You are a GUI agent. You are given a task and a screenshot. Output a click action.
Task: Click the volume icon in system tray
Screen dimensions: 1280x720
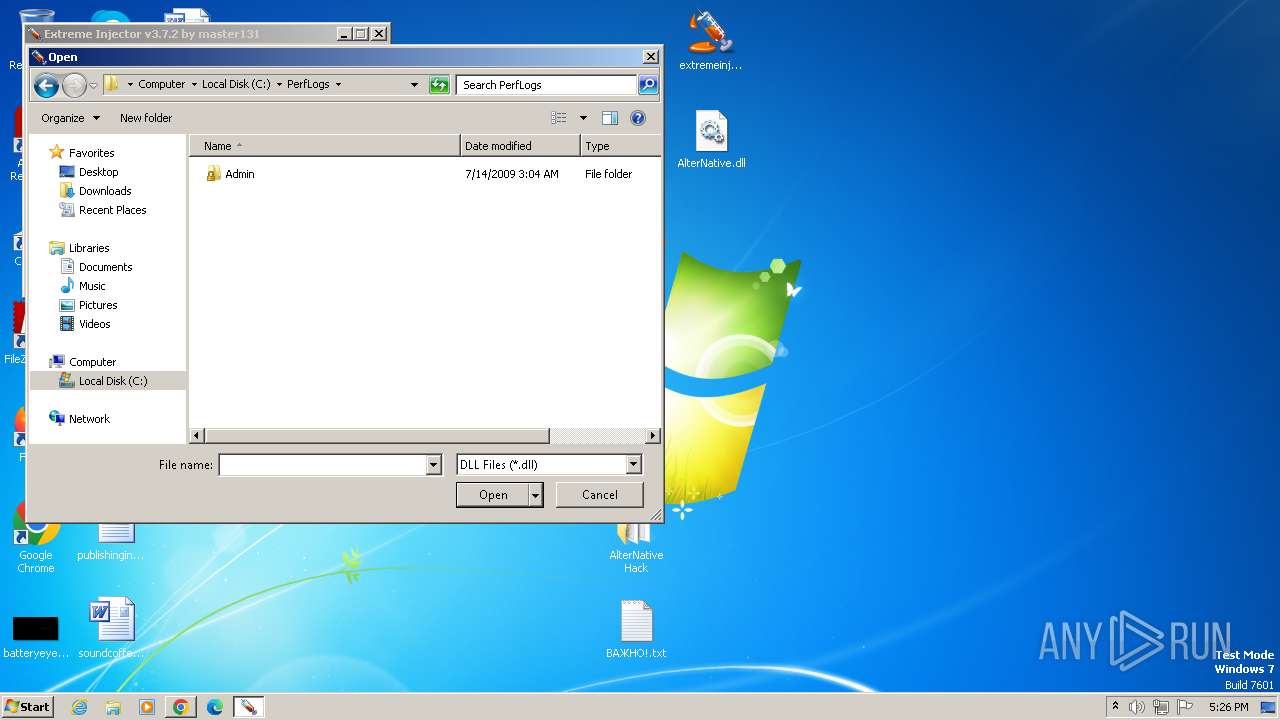1137,707
